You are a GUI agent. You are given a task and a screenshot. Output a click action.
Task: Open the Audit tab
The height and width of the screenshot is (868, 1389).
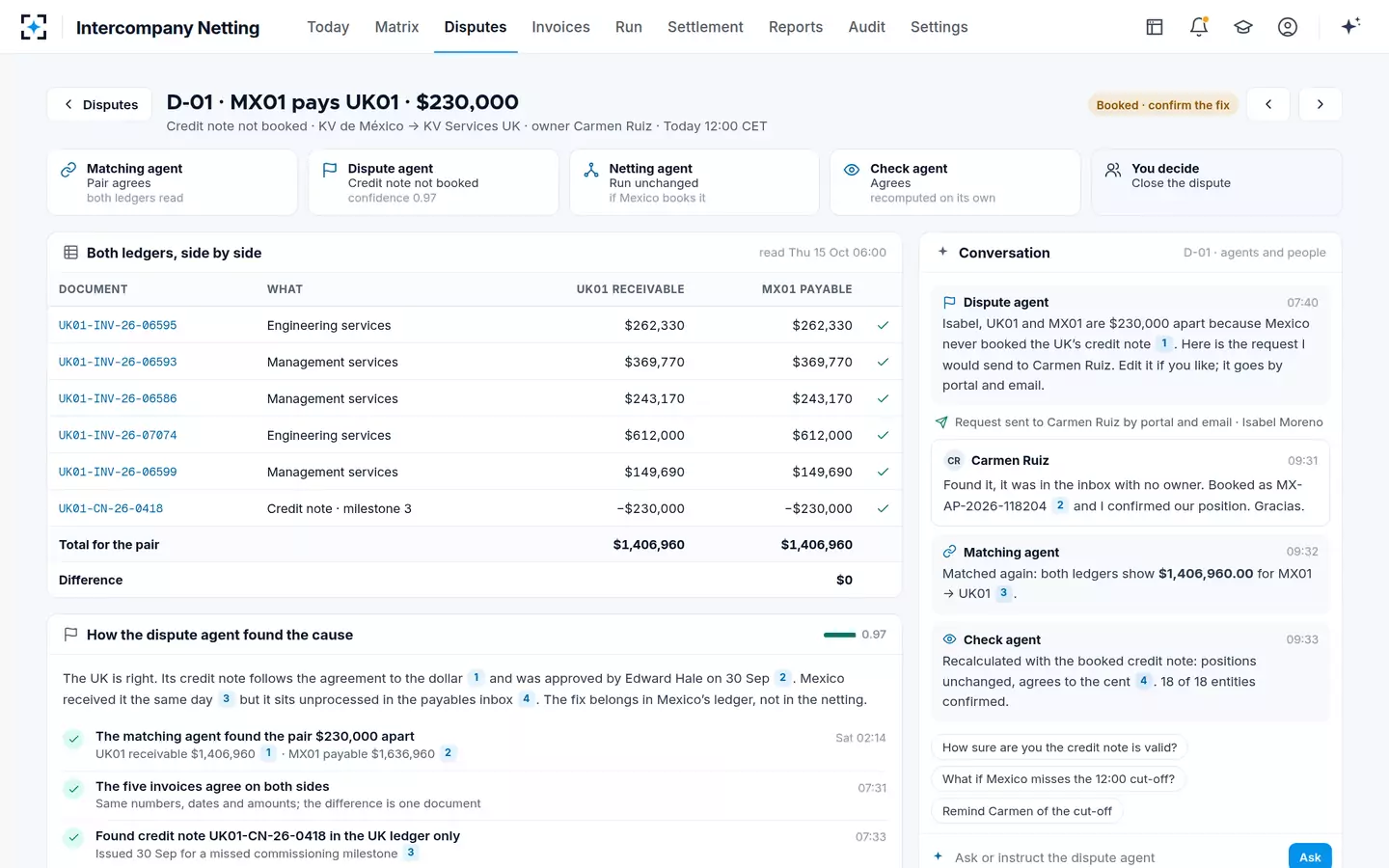tap(866, 27)
